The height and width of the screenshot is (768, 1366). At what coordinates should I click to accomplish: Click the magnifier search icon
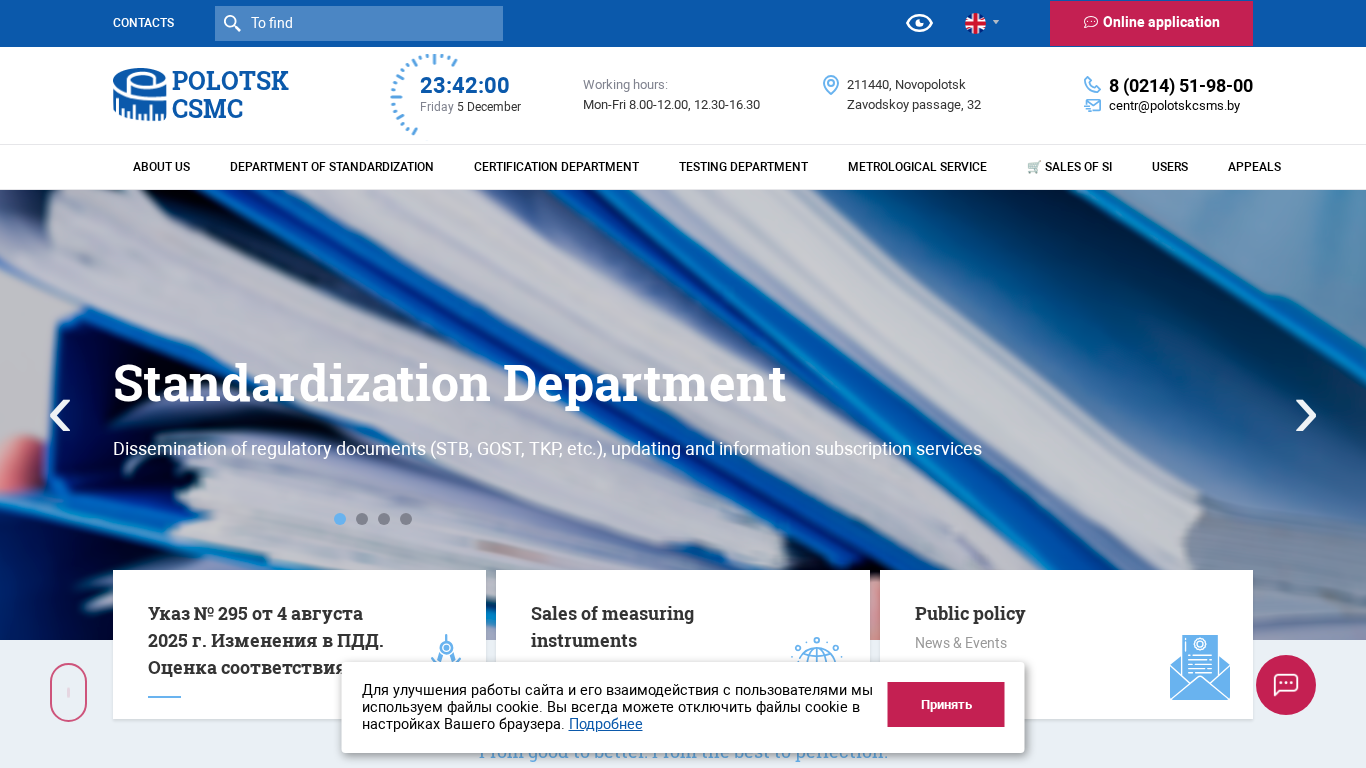point(232,23)
